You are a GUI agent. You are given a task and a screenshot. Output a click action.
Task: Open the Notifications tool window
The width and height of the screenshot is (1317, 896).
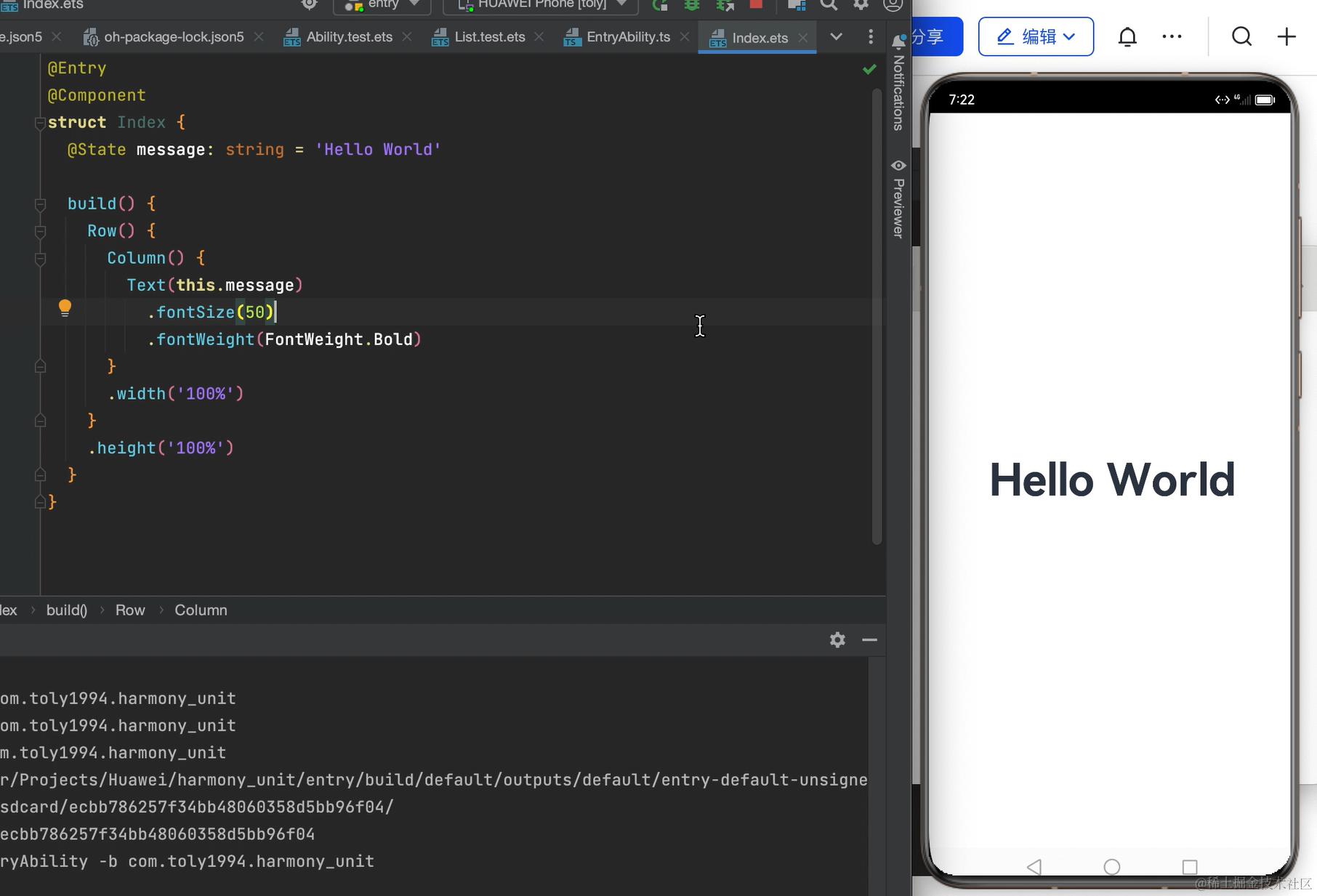click(898, 83)
